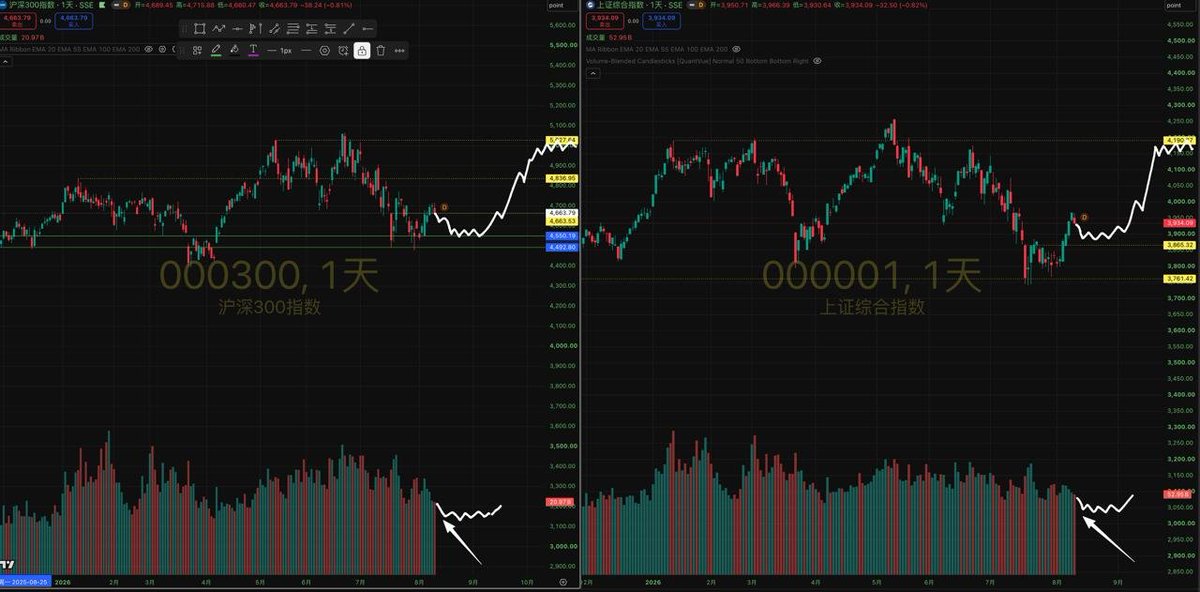Click the D badge beside 沪深300 title
This screenshot has width=1200, height=592.
123,5
